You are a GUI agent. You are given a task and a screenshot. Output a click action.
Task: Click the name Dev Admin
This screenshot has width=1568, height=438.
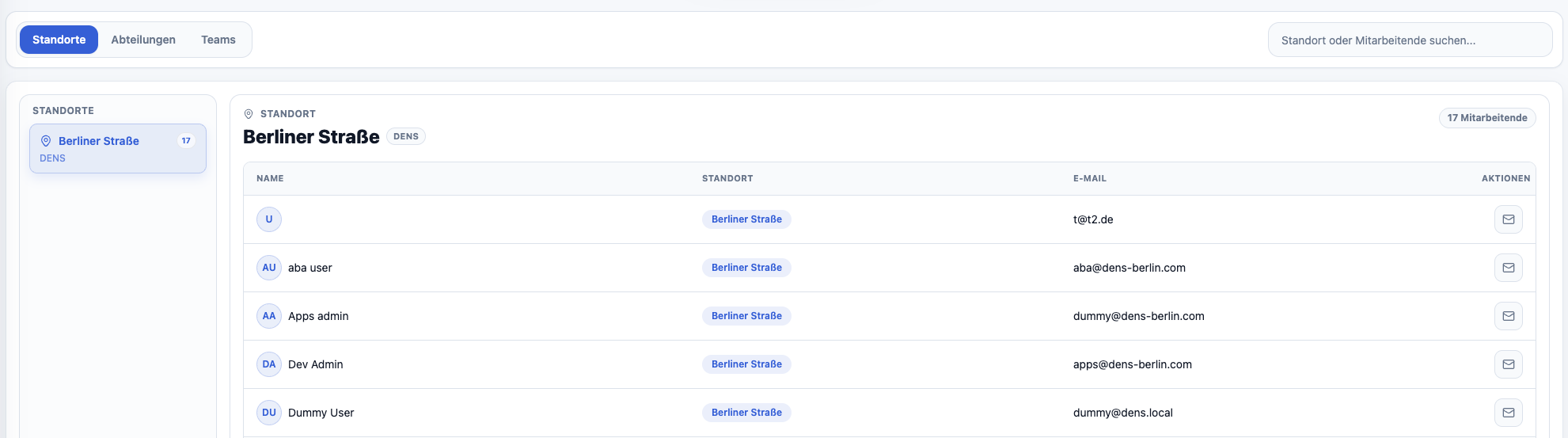pos(316,364)
